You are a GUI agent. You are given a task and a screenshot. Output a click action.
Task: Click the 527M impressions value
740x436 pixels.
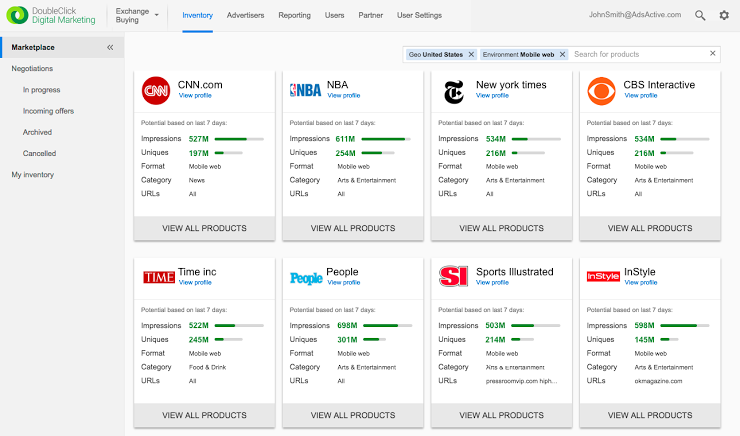pyautogui.click(x=199, y=139)
